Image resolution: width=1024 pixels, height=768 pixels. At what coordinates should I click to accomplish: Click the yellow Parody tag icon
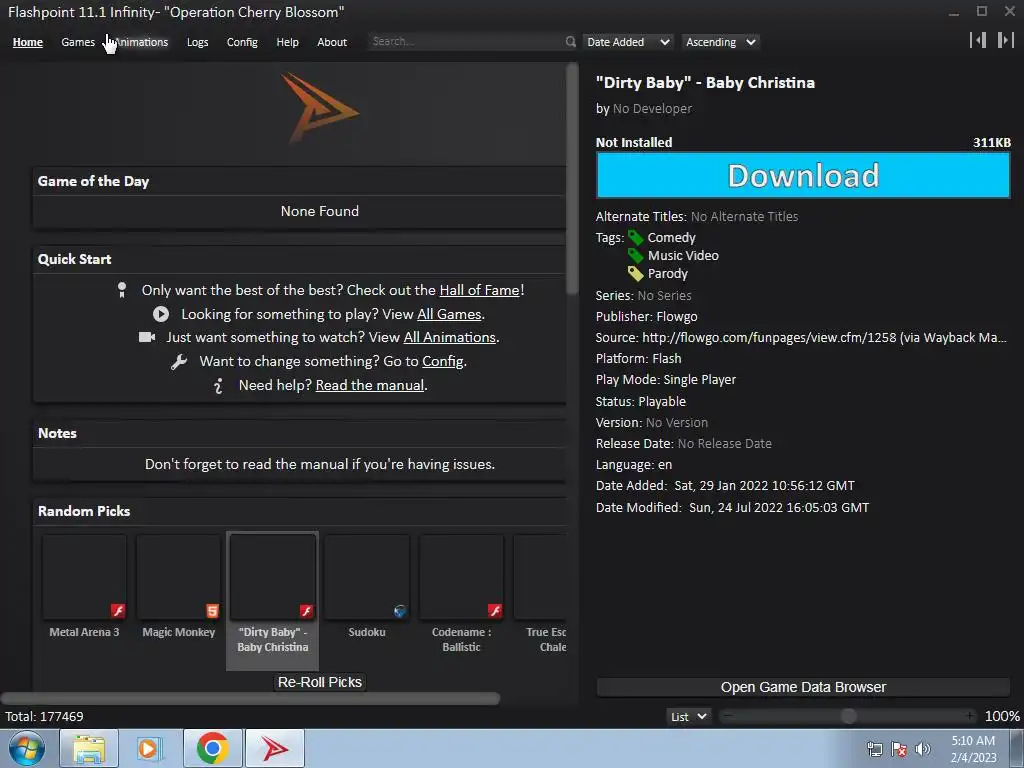tap(635, 274)
